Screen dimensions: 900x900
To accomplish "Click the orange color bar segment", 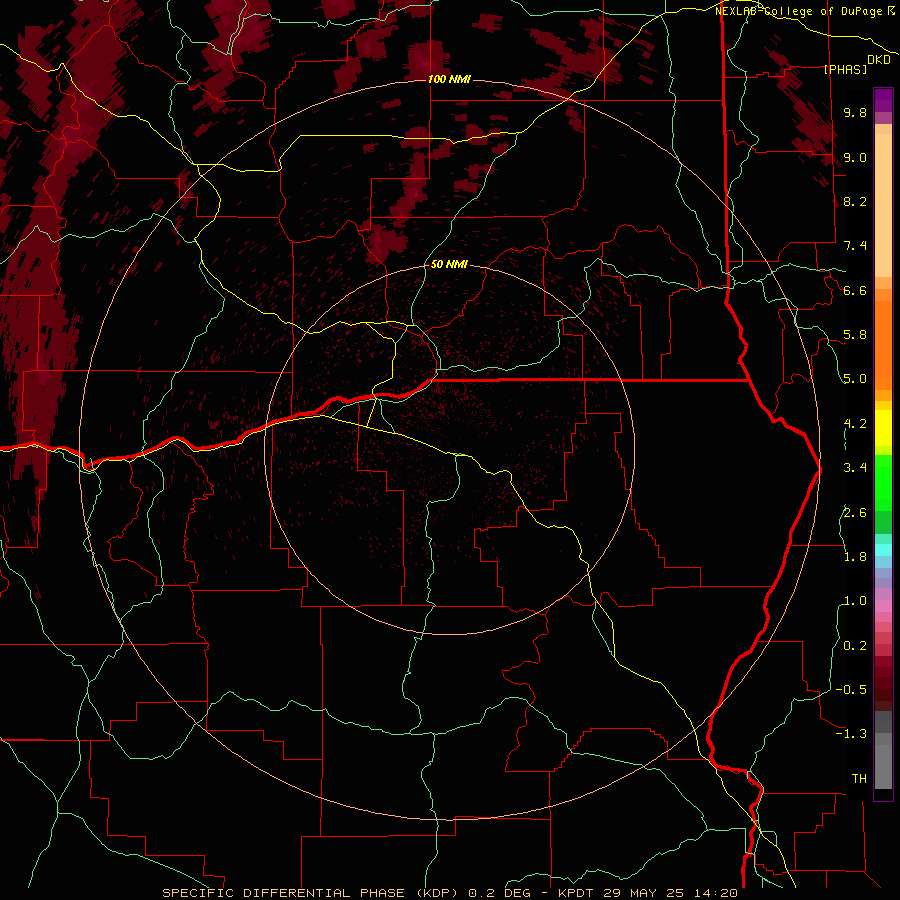I will tap(883, 346).
